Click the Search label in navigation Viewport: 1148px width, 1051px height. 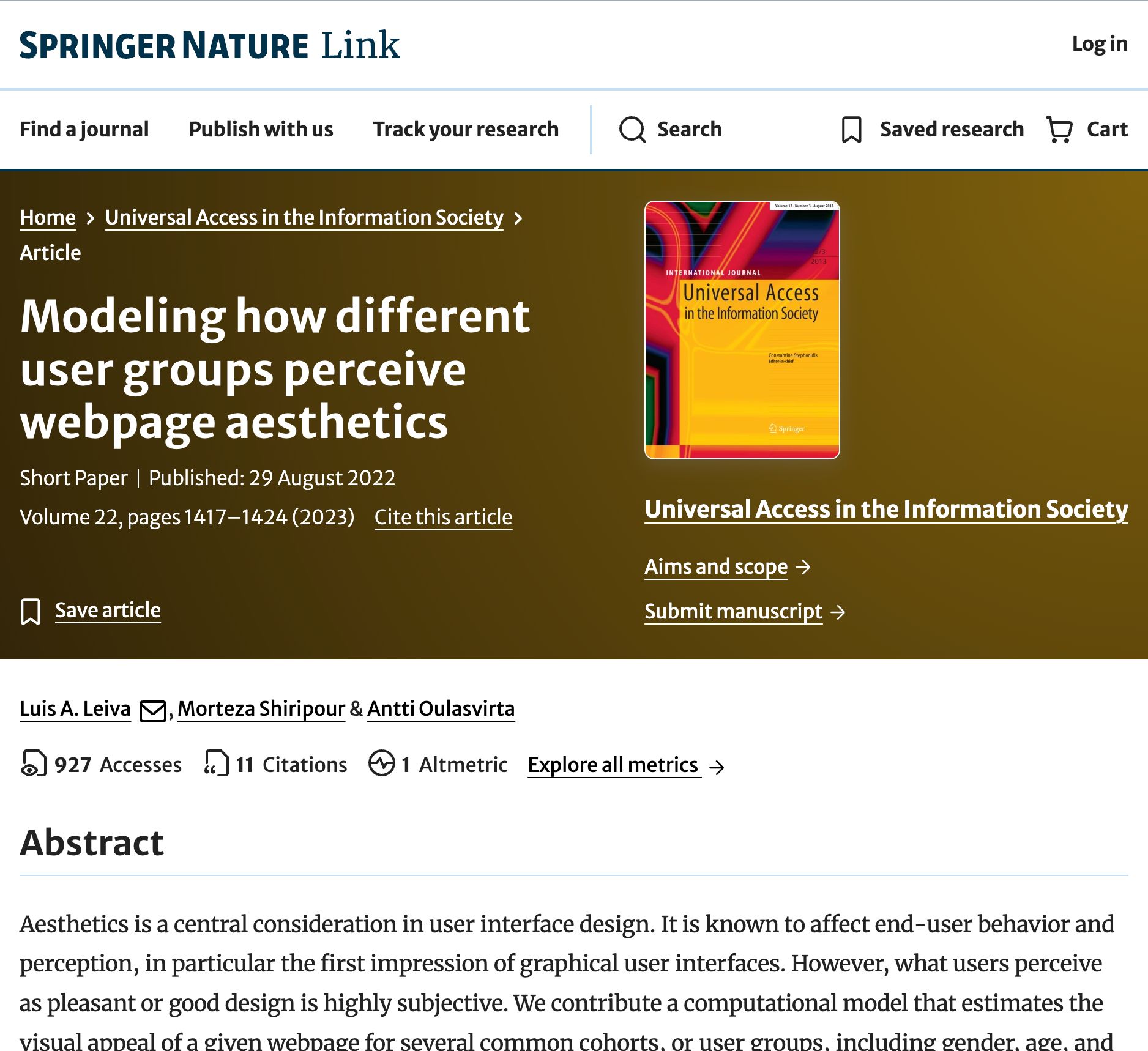[x=690, y=129]
